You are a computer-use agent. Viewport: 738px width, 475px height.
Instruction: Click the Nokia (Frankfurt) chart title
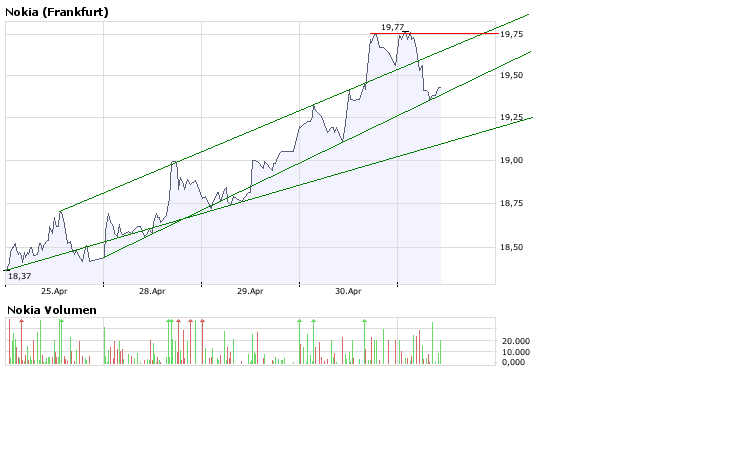click(56, 12)
